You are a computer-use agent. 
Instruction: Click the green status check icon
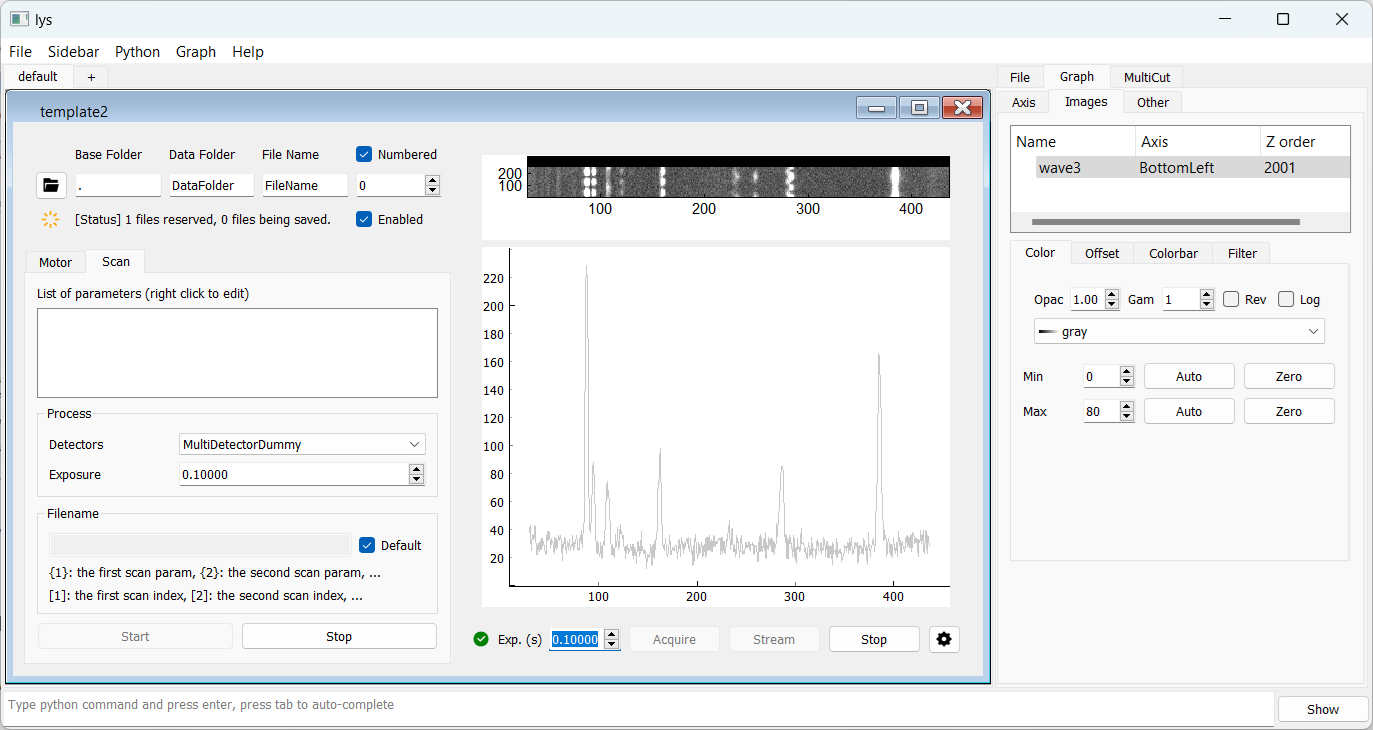point(481,639)
